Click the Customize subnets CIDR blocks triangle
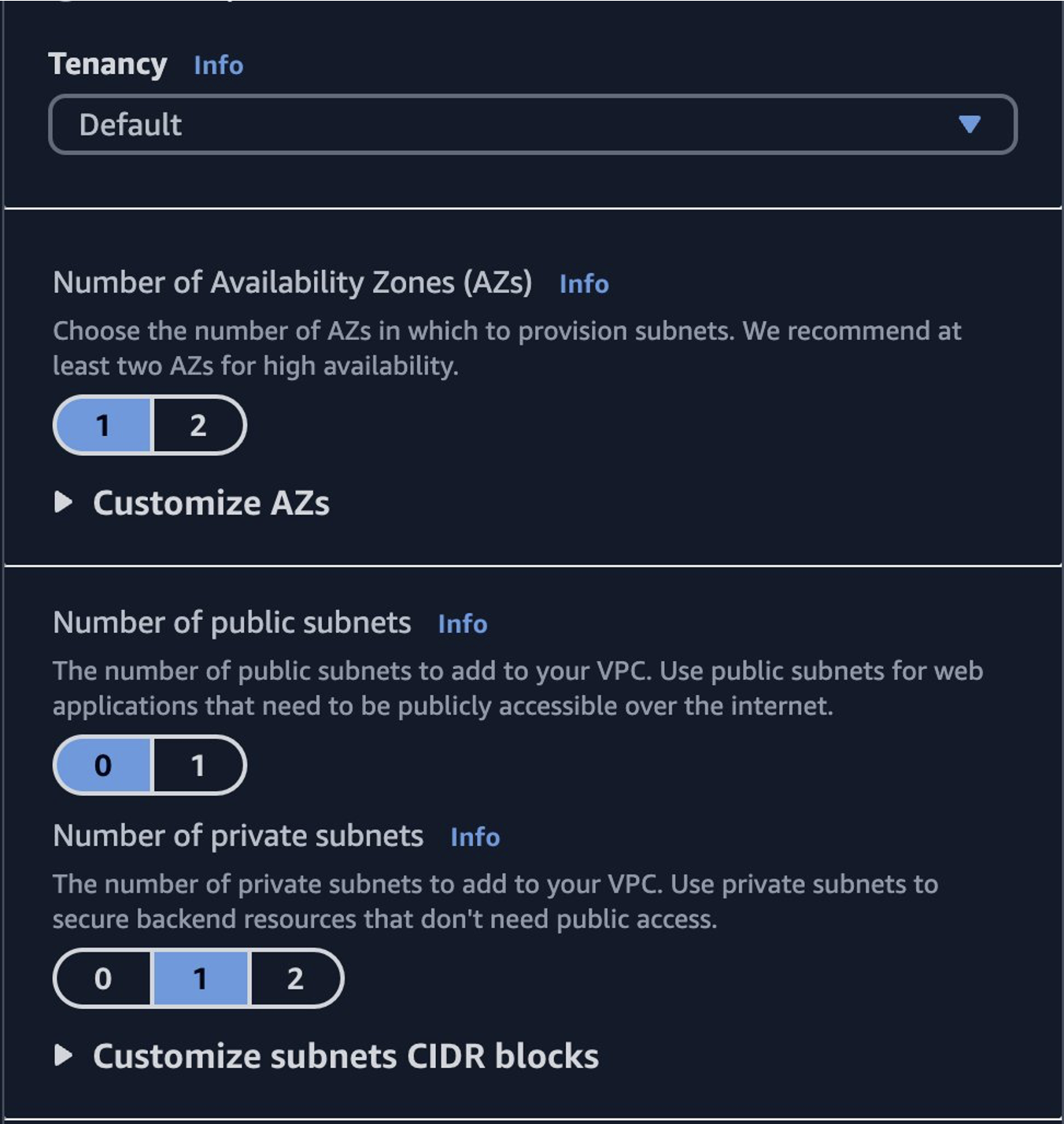 [66, 1056]
